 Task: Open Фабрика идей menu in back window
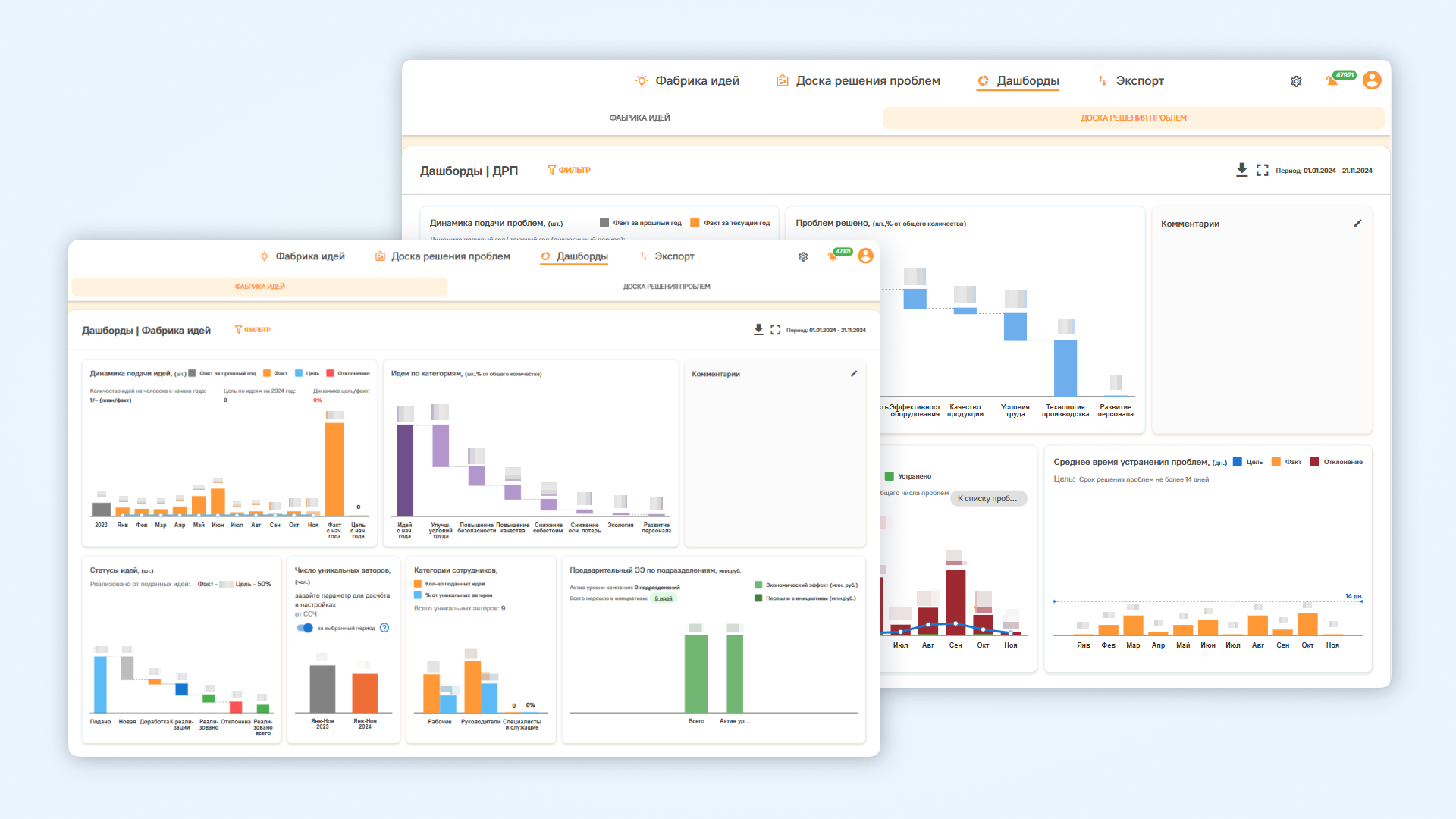tap(697, 80)
